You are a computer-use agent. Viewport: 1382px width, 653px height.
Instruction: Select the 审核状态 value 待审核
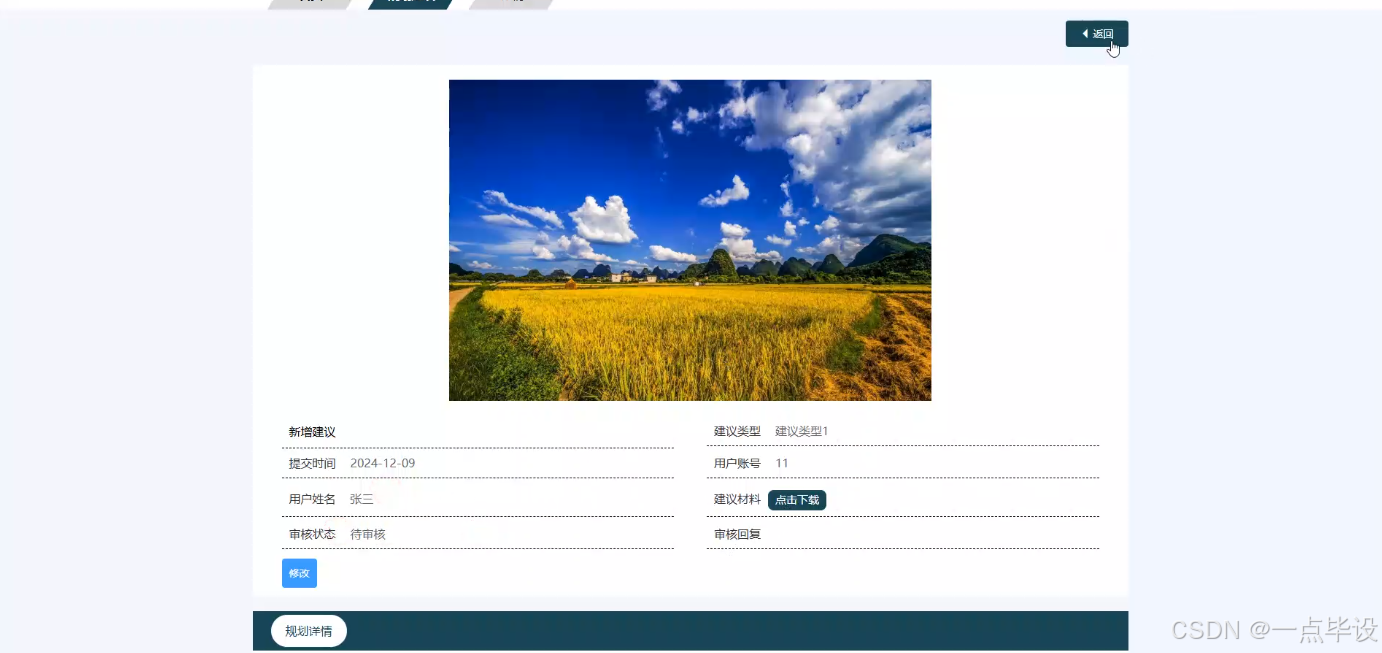click(x=367, y=534)
